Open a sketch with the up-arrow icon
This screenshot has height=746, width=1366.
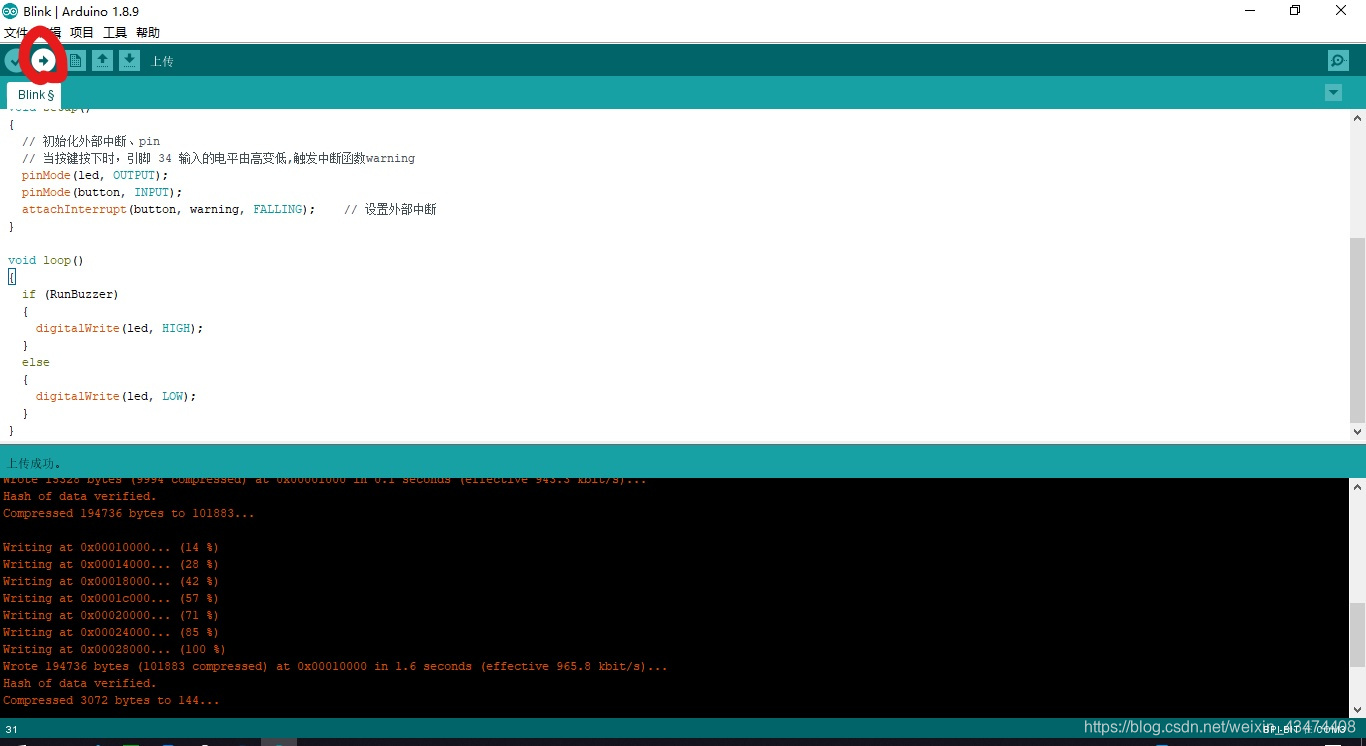(x=102, y=61)
